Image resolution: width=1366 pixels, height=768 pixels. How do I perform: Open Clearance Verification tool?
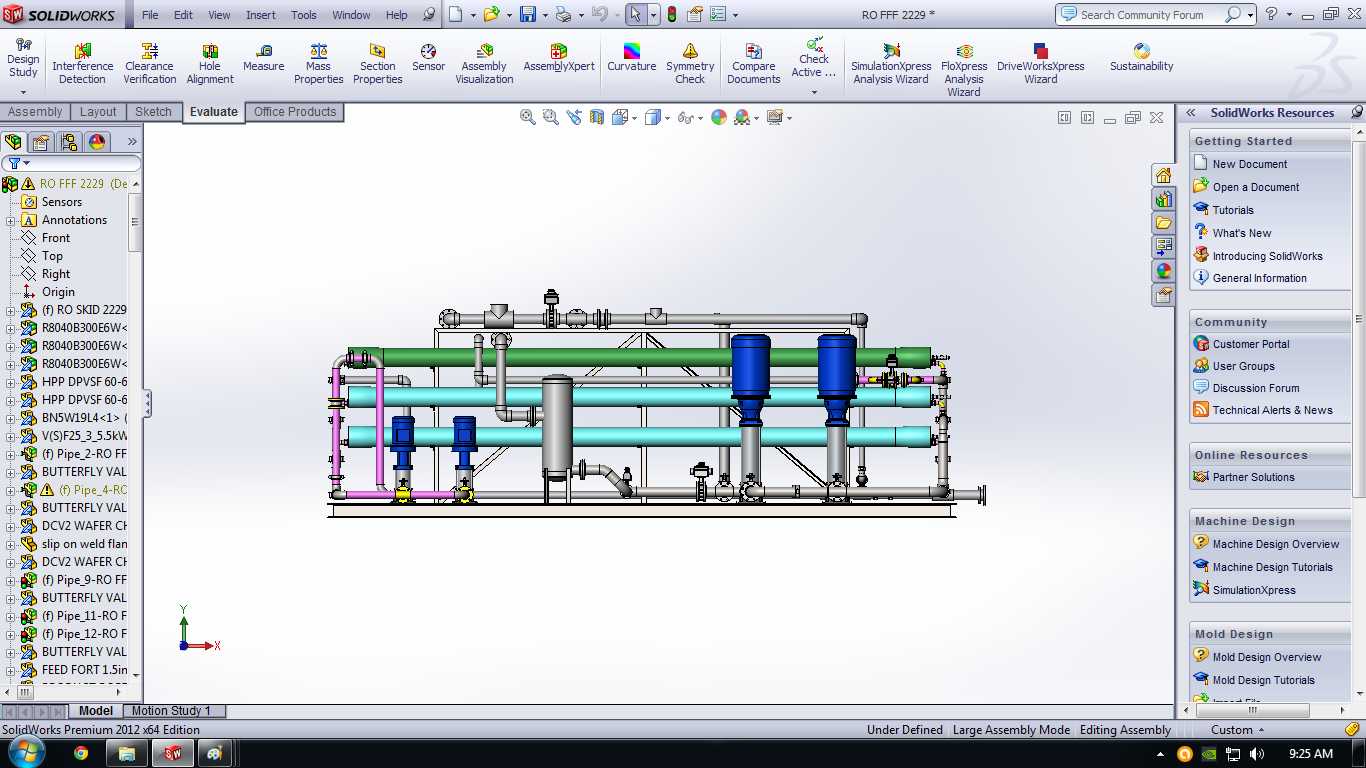click(150, 64)
